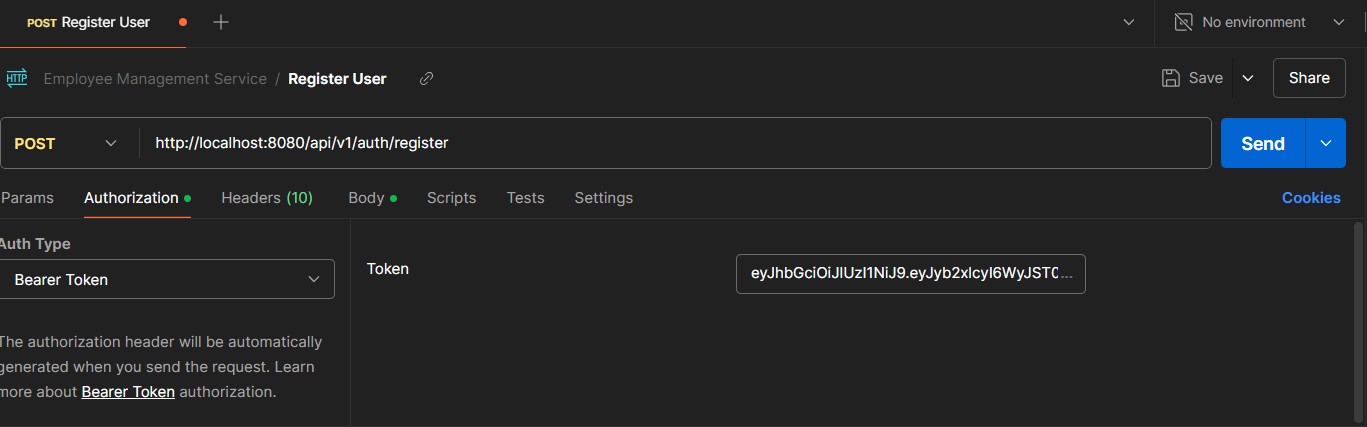The width and height of the screenshot is (1367, 427).
Task: Click the Token label
Action: (388, 269)
